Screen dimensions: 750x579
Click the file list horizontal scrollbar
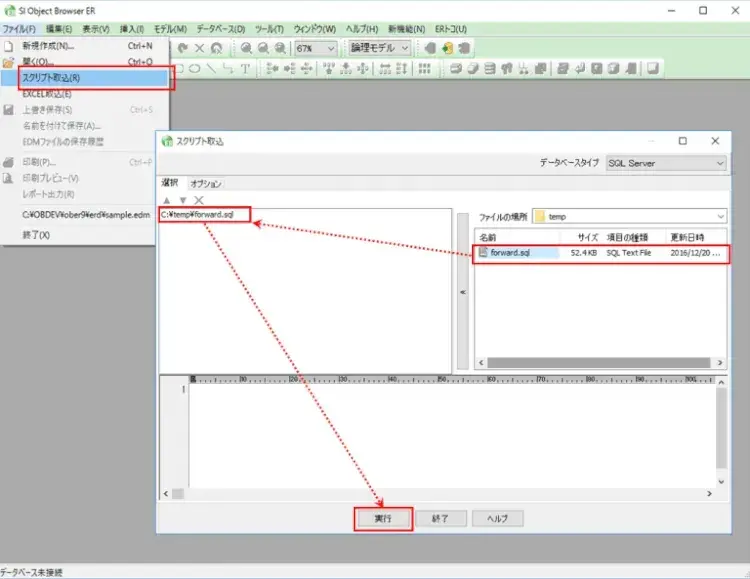click(x=598, y=363)
